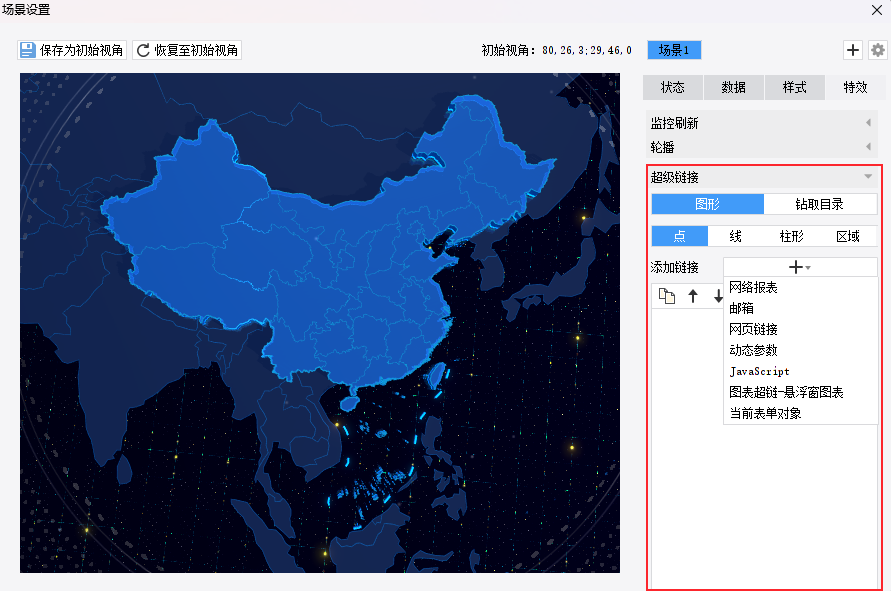Viewport: 891px width, 591px height.
Task: Collapse the 超级链接 section
Action: 761,177
